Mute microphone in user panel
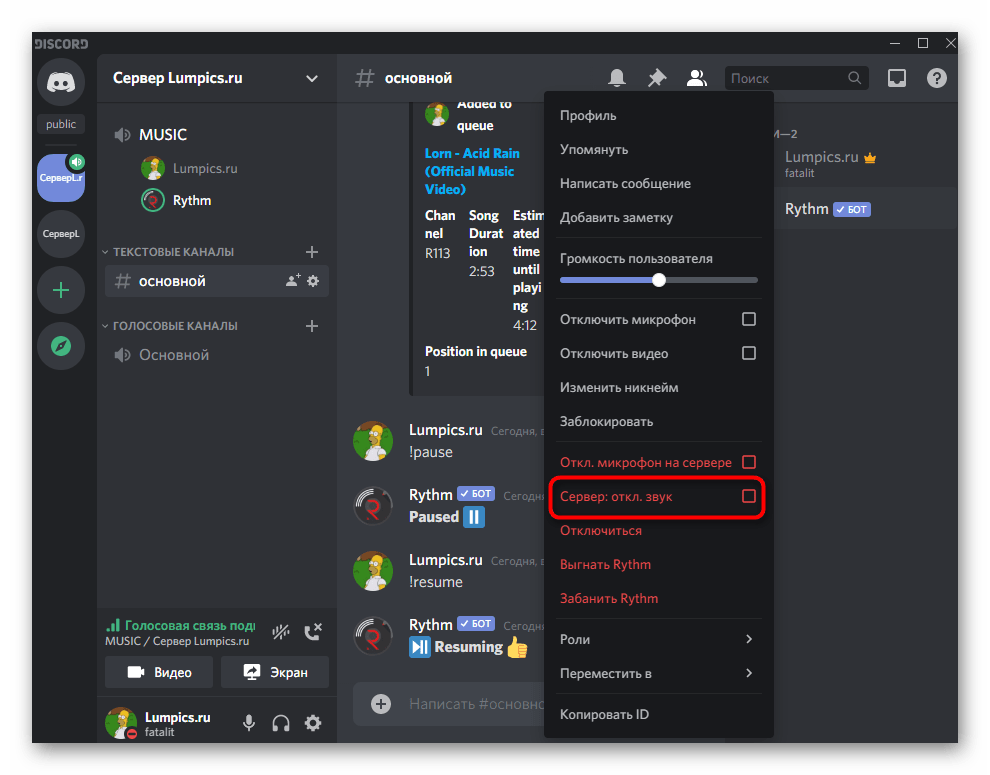990x775 pixels. pos(249,723)
